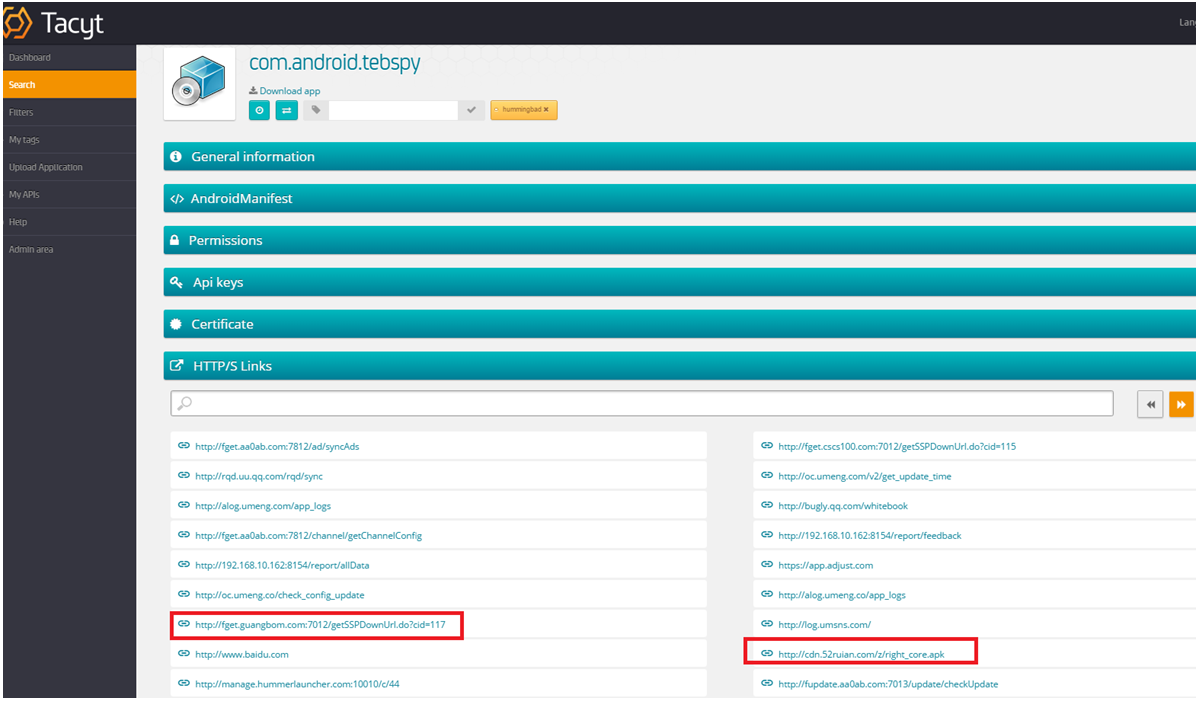Image resolution: width=1199 pixels, height=707 pixels.
Task: Remove the hummingbad tag
Action: 546,110
